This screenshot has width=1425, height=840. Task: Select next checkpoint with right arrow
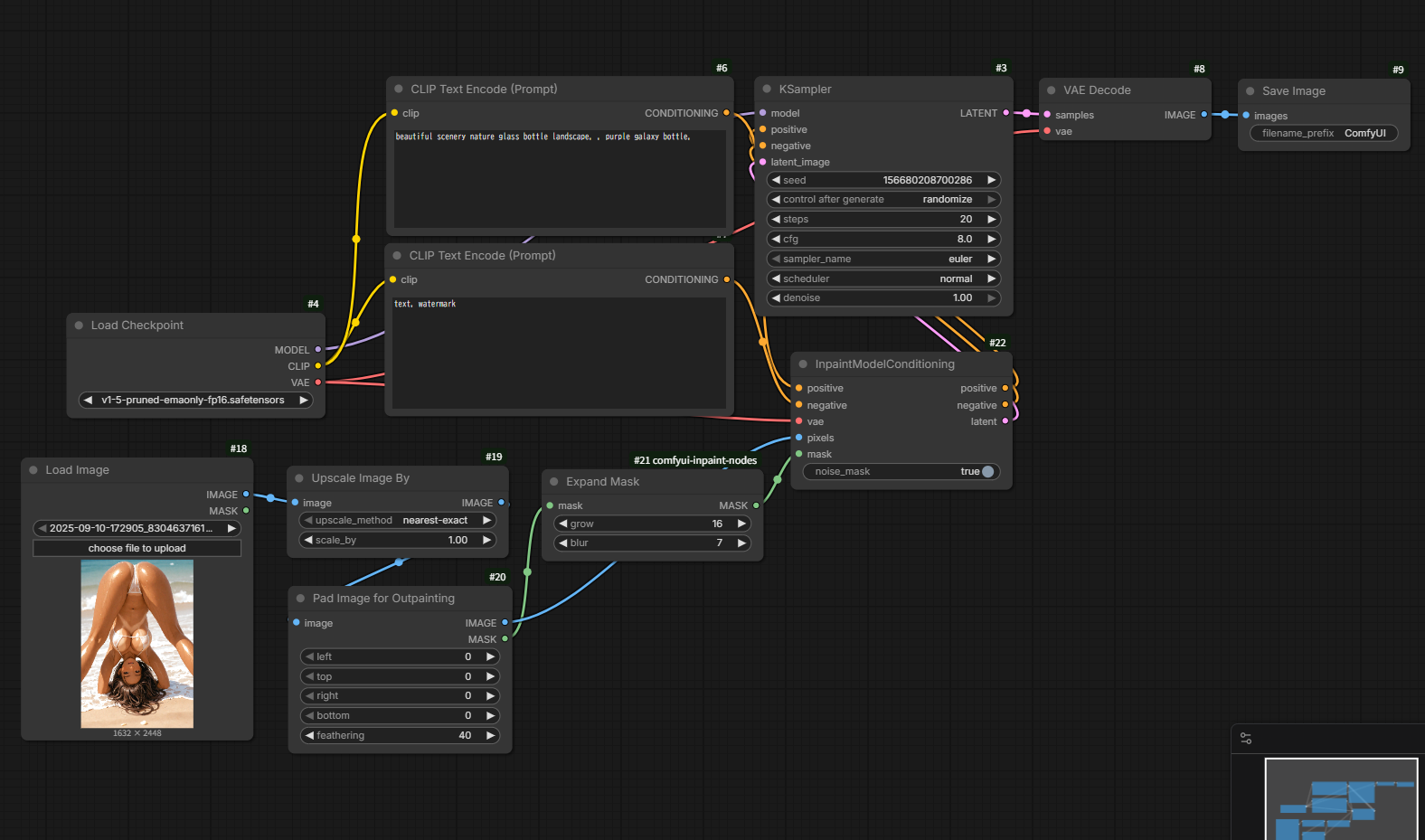coord(304,401)
